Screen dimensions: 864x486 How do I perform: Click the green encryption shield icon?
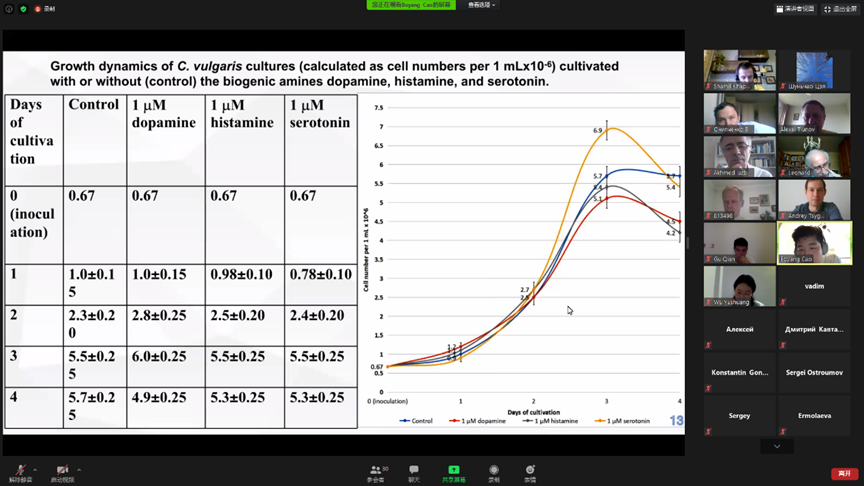tap(23, 9)
